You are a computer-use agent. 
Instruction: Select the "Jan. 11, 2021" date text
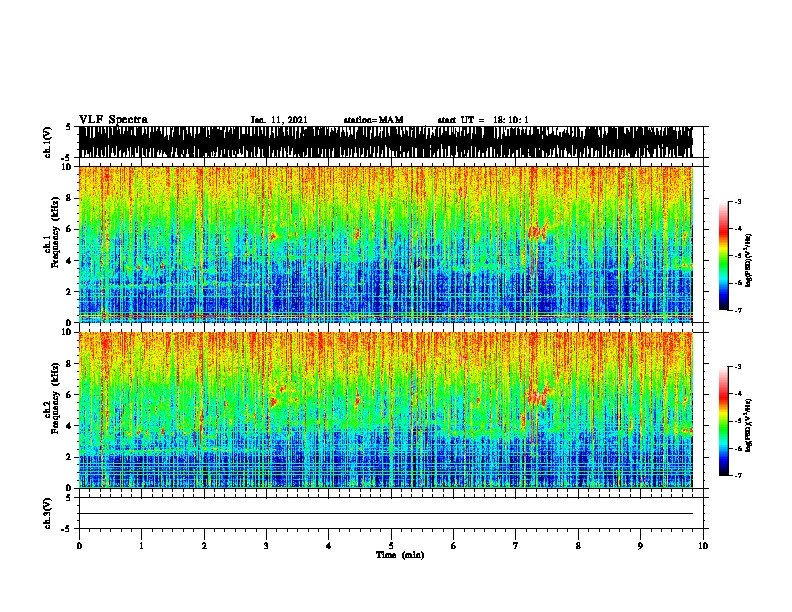coord(279,120)
